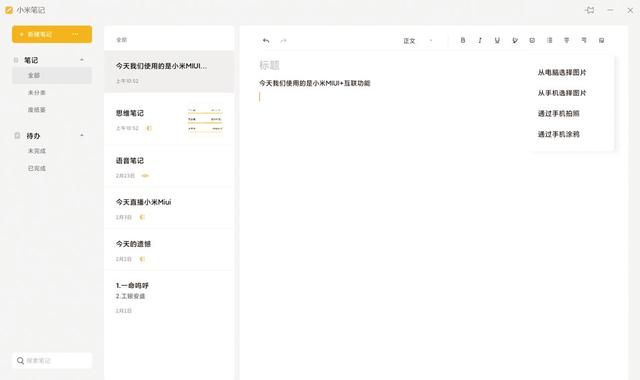The width and height of the screenshot is (640, 380).
Task: Click the pin window icon in title bar
Action: tap(590, 10)
